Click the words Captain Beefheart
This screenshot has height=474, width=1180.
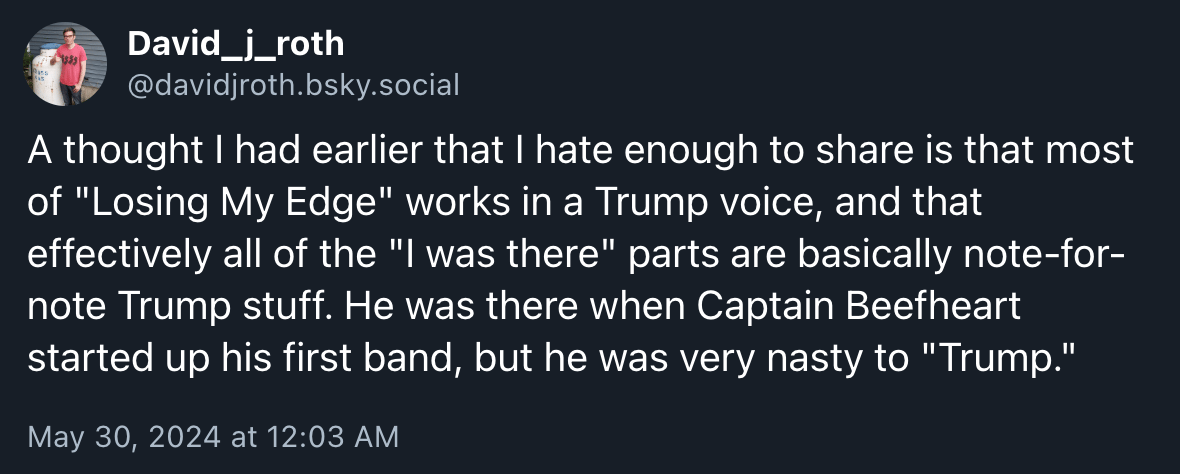pyautogui.click(x=857, y=307)
